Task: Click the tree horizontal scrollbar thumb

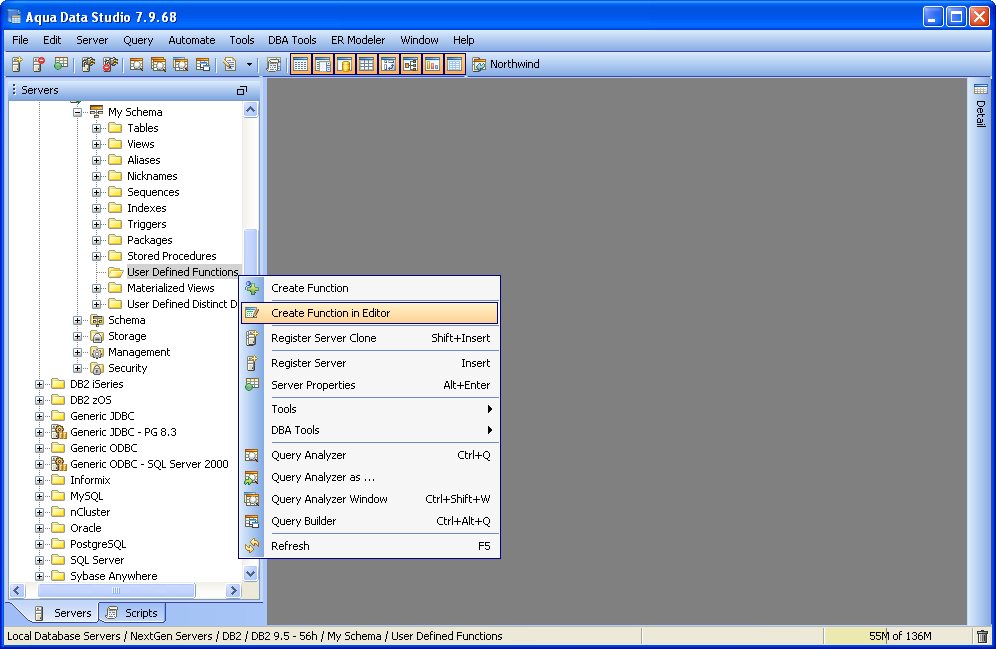Action: (x=116, y=591)
